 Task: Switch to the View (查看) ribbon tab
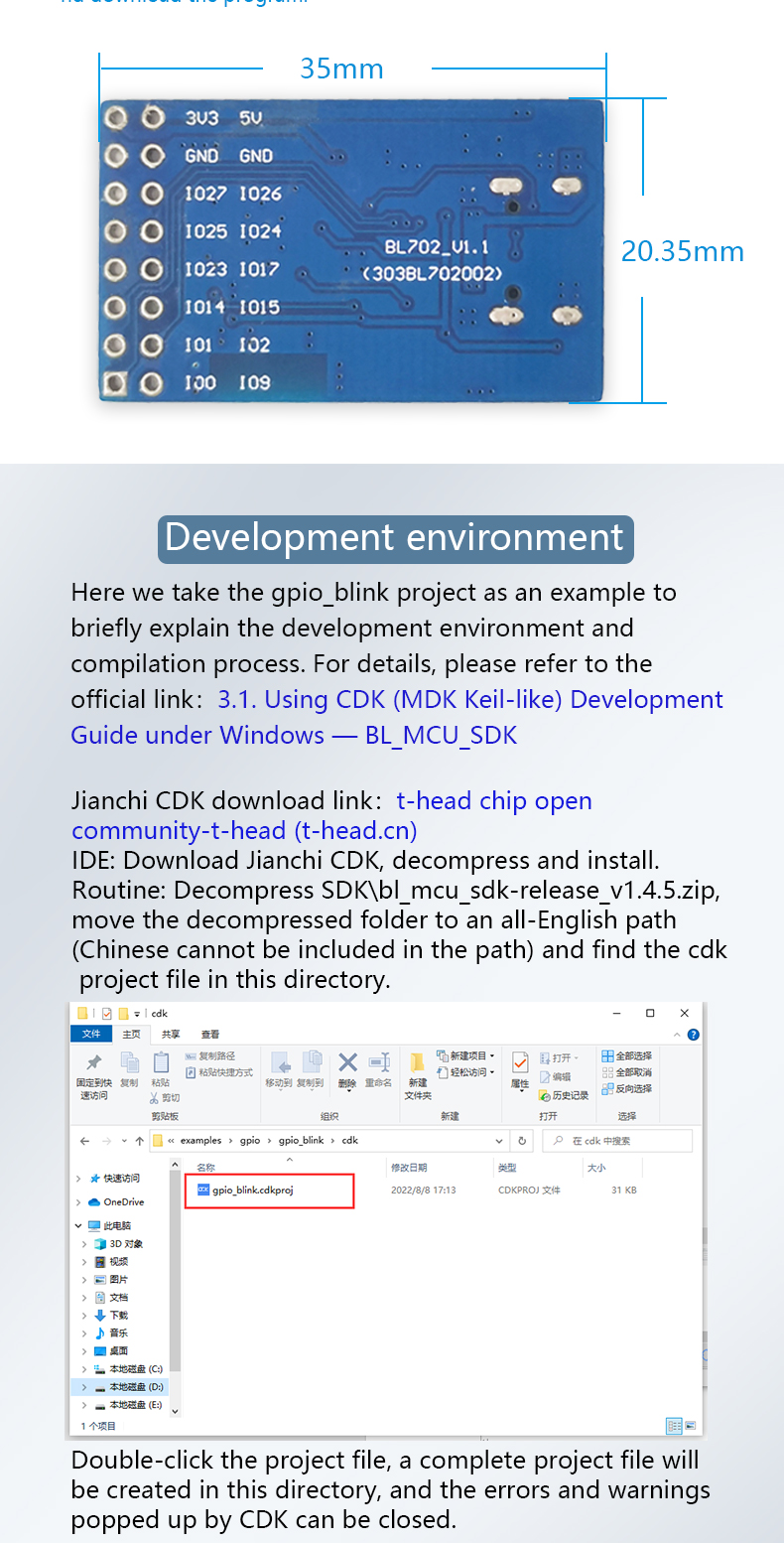click(210, 1035)
